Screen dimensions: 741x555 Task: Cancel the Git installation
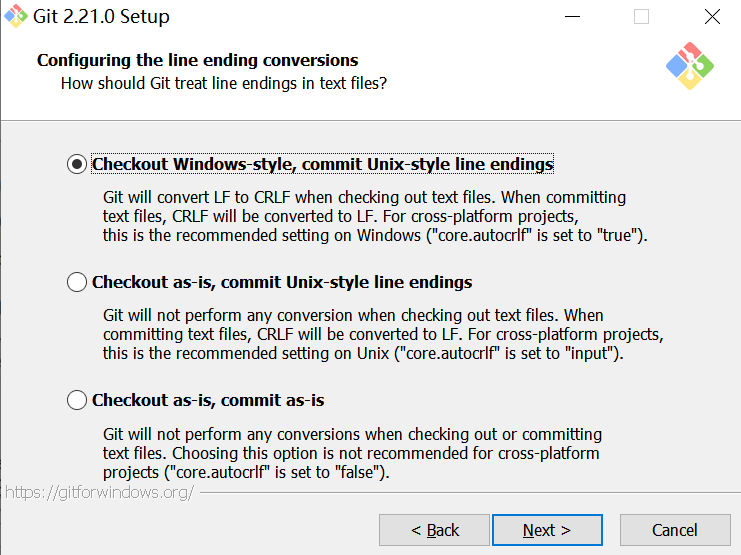(x=675, y=530)
